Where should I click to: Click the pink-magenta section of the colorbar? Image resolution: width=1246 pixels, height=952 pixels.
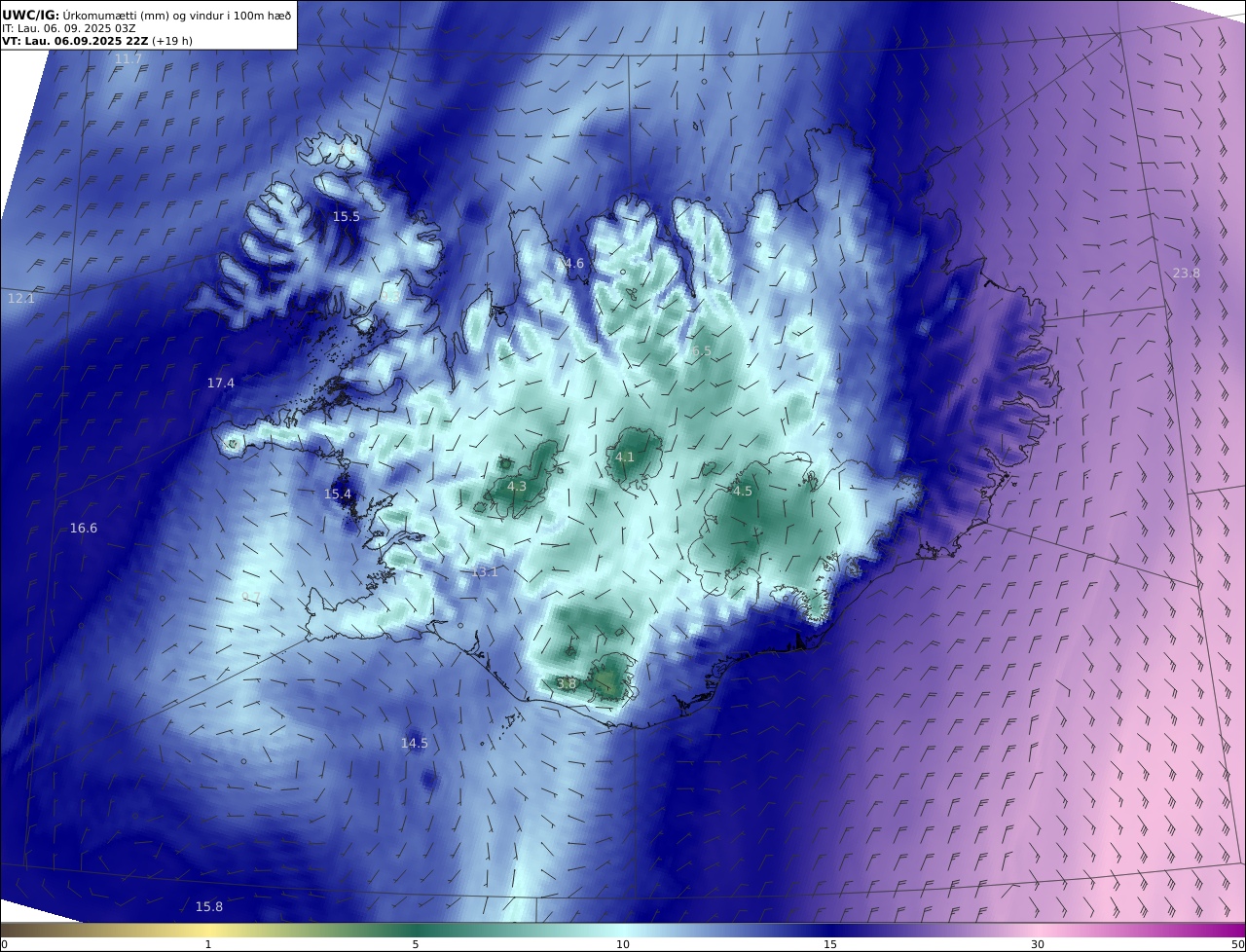1139,930
